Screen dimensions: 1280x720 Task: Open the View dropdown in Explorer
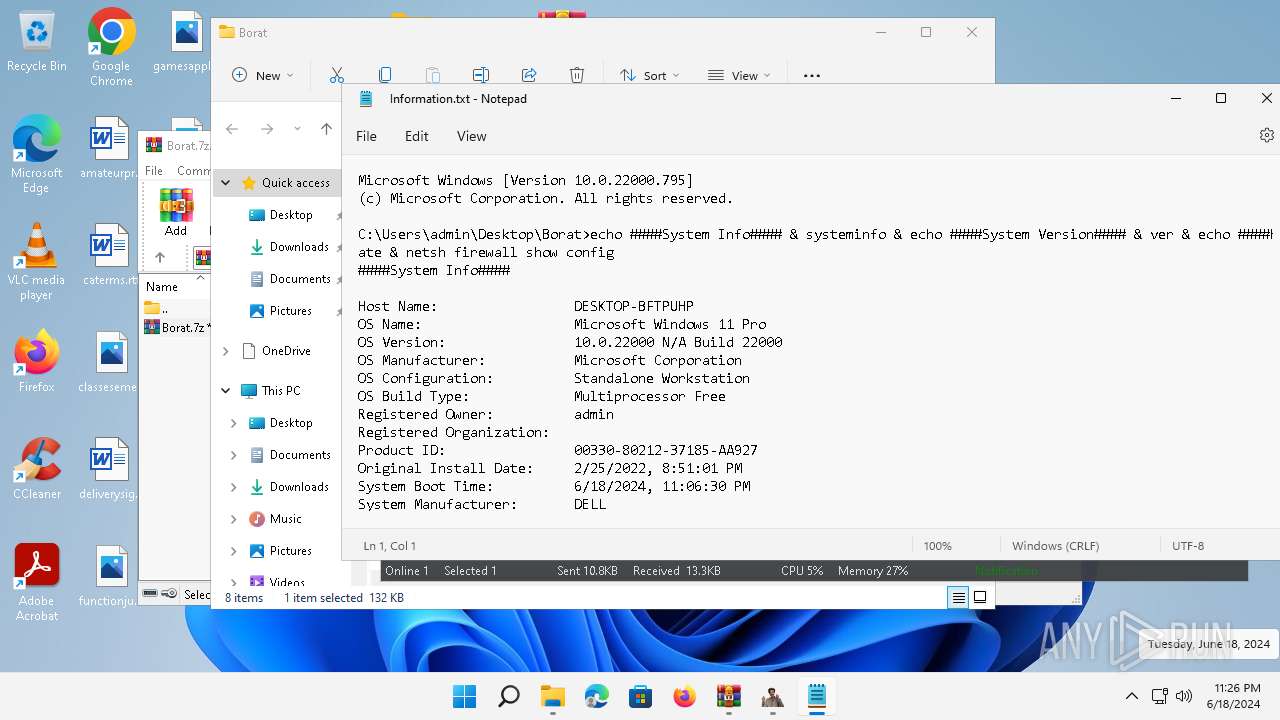click(x=739, y=75)
